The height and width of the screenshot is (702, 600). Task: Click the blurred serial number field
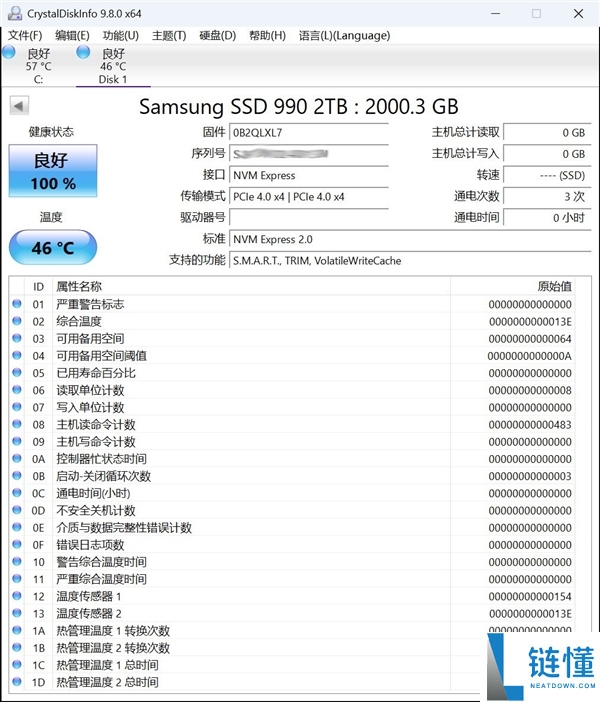click(x=309, y=154)
